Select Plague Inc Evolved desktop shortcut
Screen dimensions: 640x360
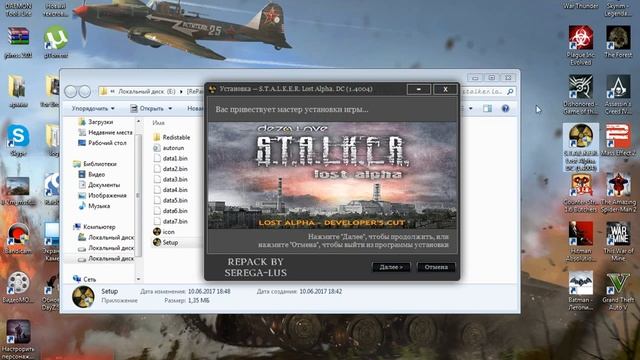point(580,45)
